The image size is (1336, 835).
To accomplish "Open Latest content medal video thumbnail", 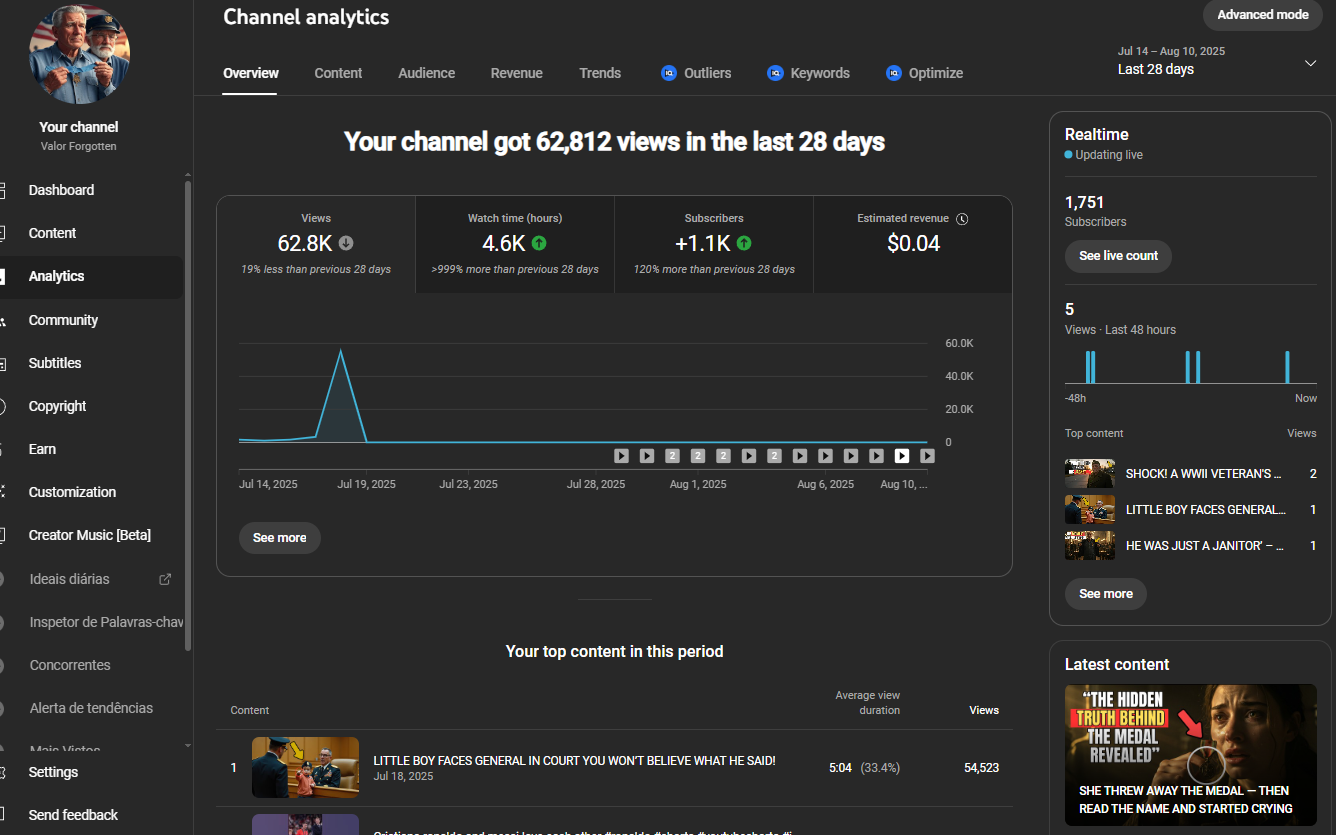I will tap(1191, 755).
